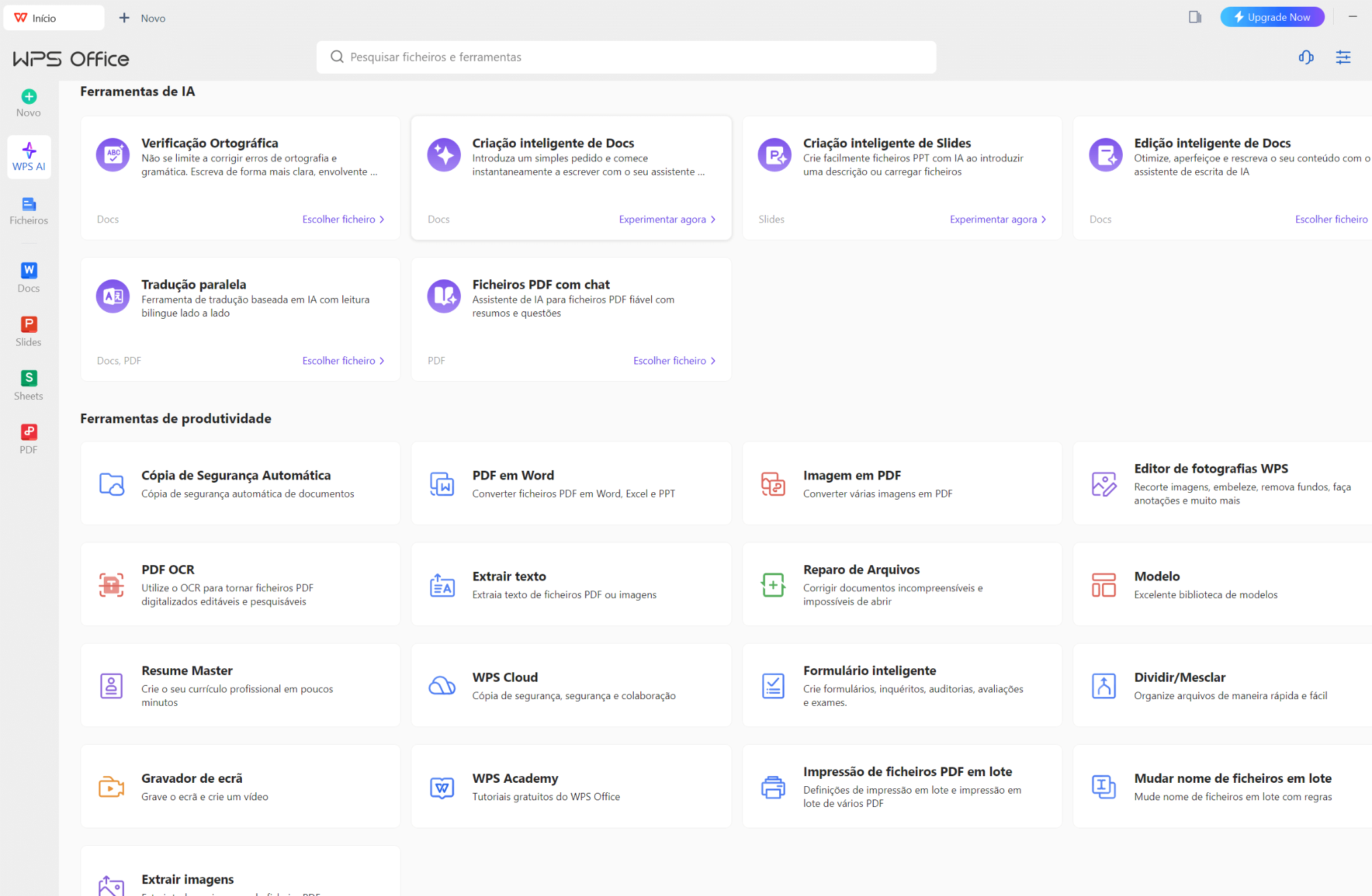Click the Criação inteligente de Slides icon
Screen dimensions: 1372x896
click(774, 155)
